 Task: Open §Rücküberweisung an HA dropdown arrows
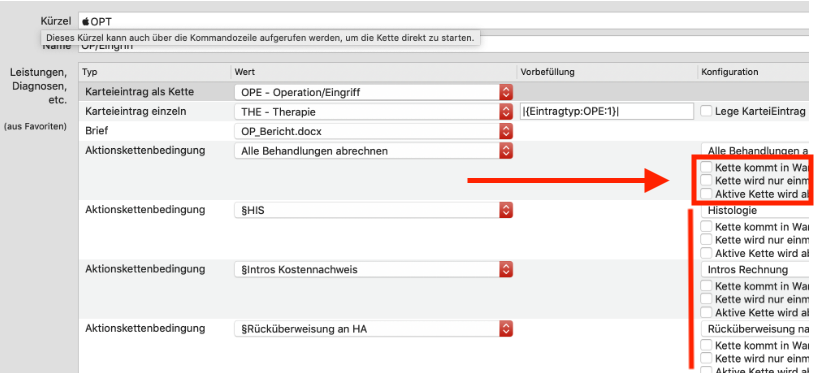pos(506,328)
